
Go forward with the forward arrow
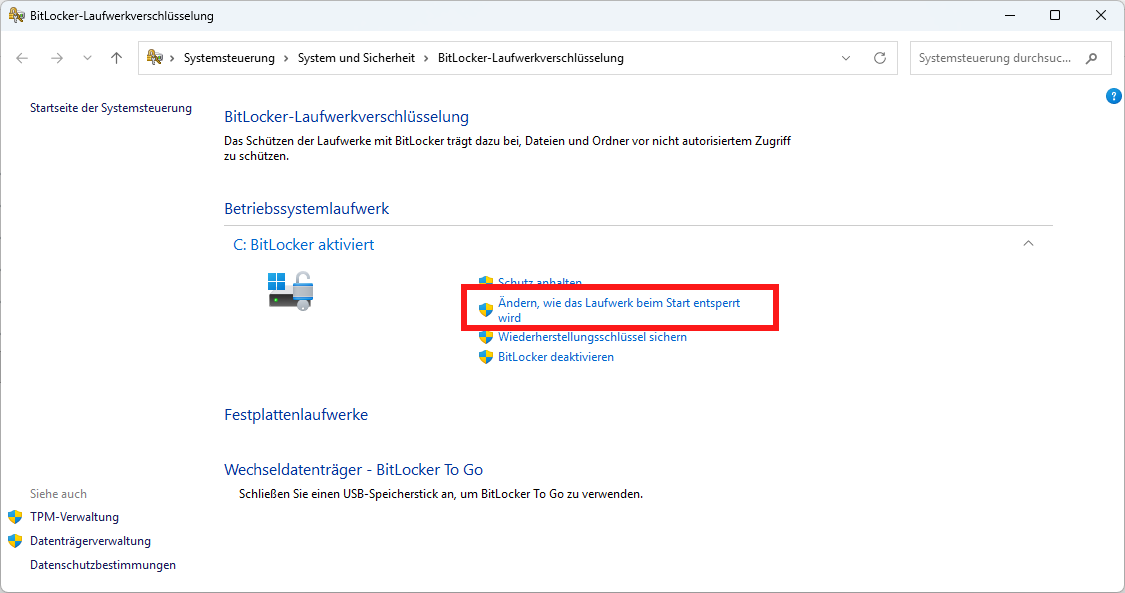(x=57, y=58)
